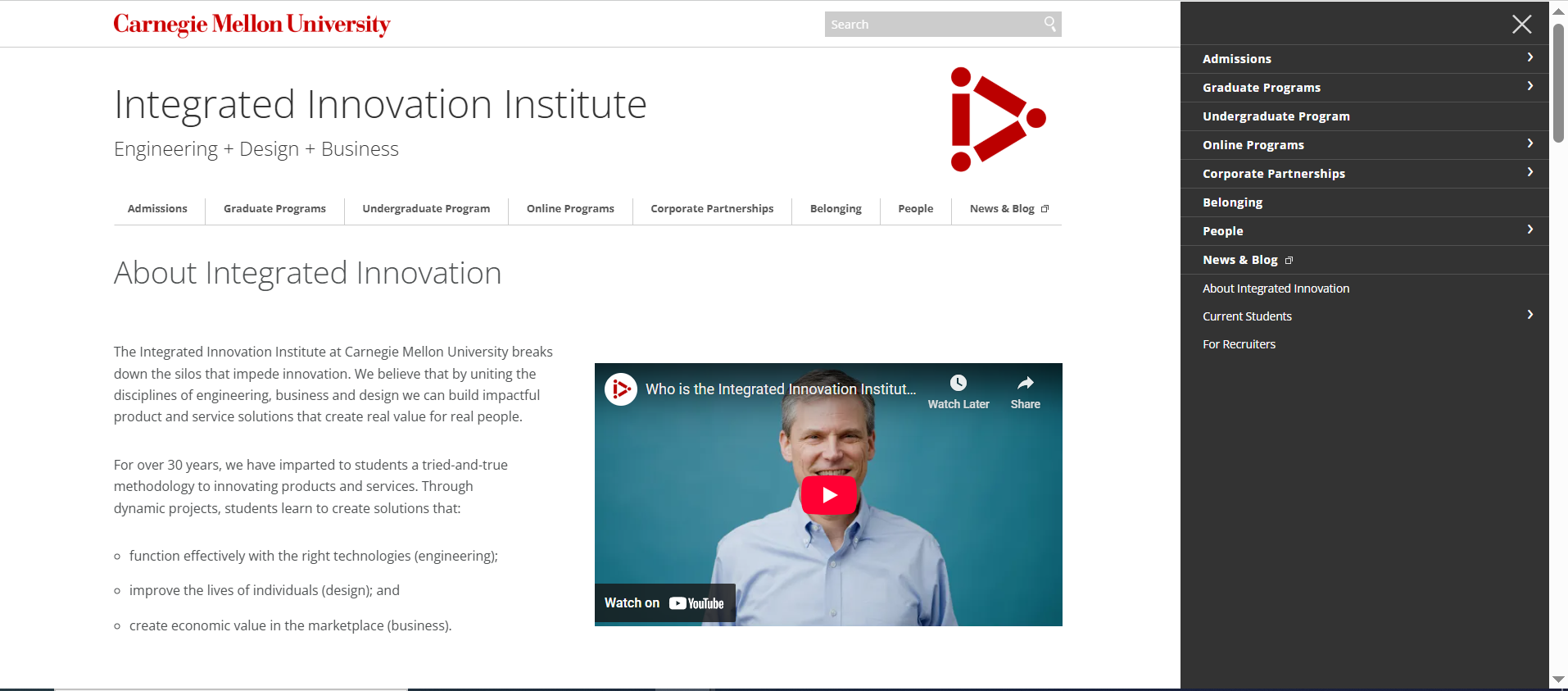Click the Share arrow icon on video
This screenshot has height=691, width=1568.
pyautogui.click(x=1025, y=383)
